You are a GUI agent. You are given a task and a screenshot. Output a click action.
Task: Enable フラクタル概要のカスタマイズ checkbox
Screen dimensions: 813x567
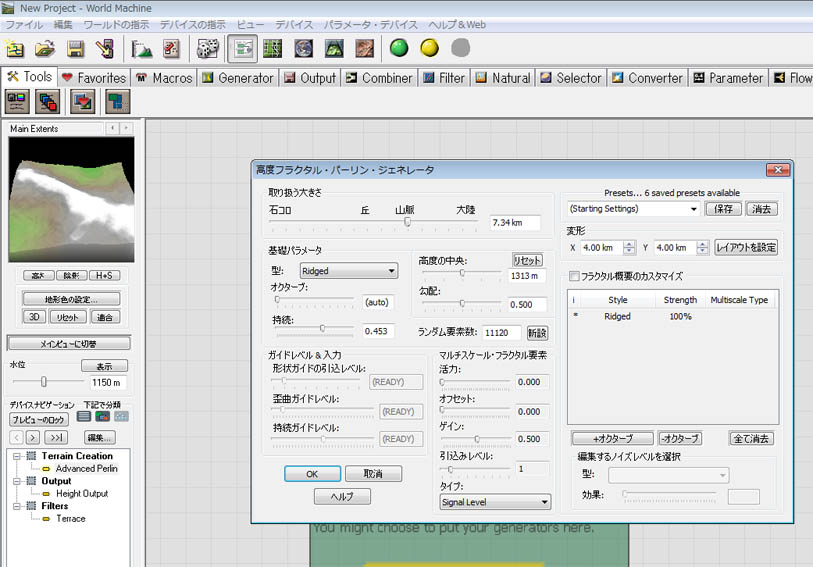574,276
